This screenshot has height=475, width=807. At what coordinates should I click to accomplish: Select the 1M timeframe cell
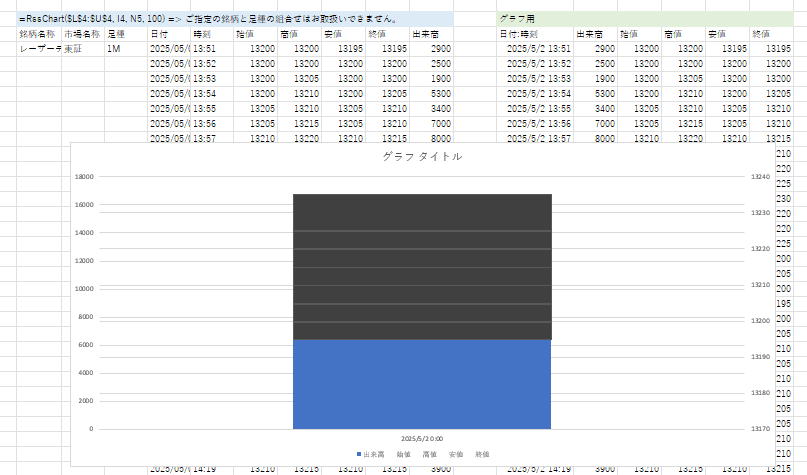126,49
